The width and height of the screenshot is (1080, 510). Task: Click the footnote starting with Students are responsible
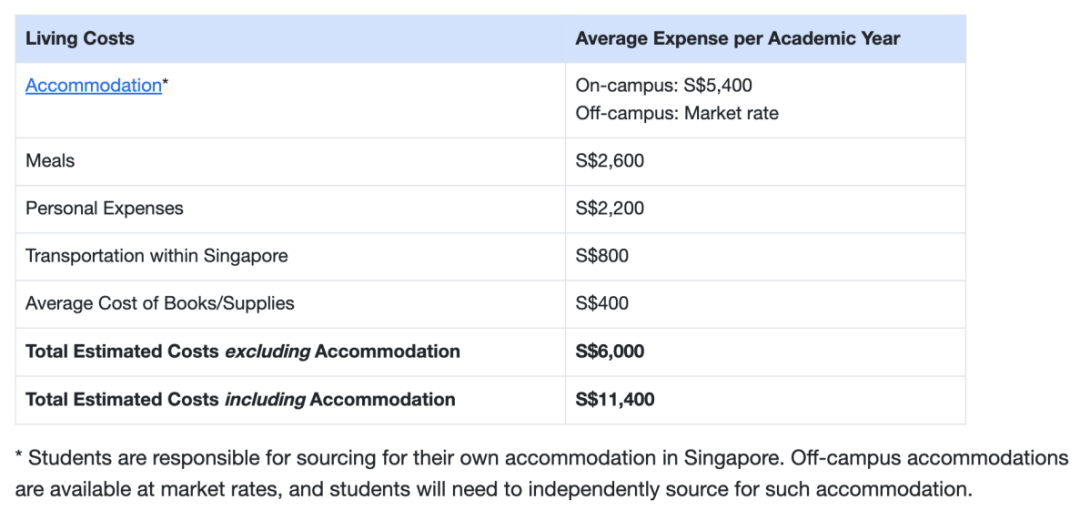coord(541,458)
